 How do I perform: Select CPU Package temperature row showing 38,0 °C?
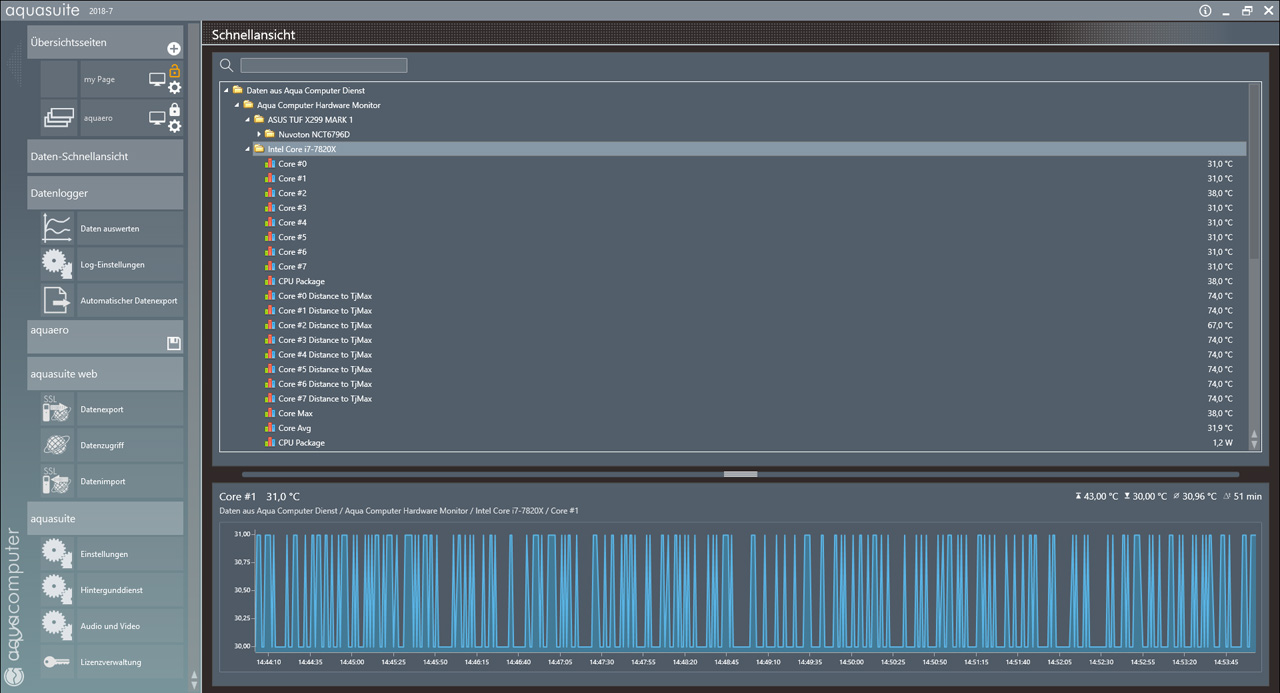point(749,281)
